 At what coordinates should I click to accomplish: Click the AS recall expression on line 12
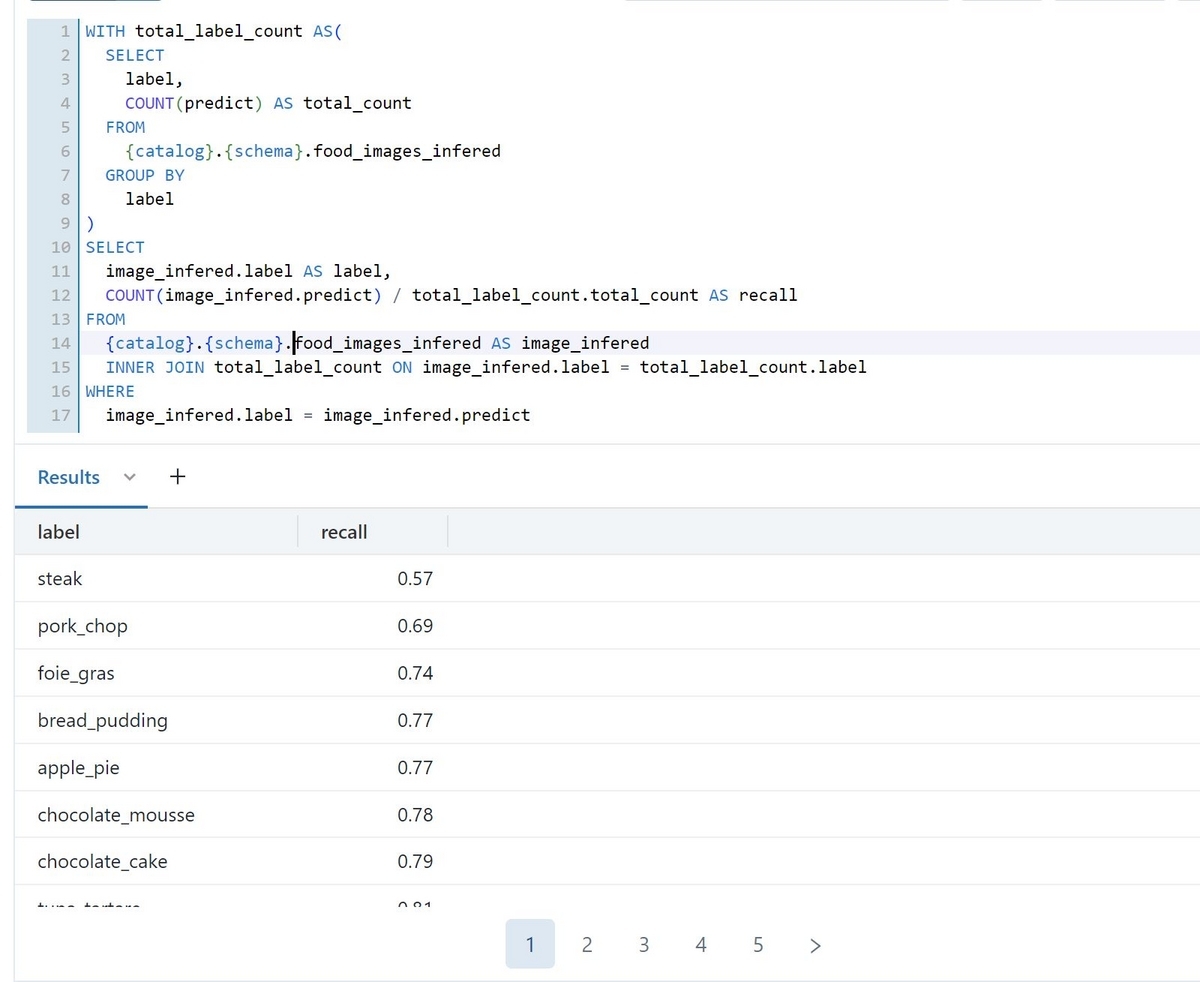[x=753, y=295]
